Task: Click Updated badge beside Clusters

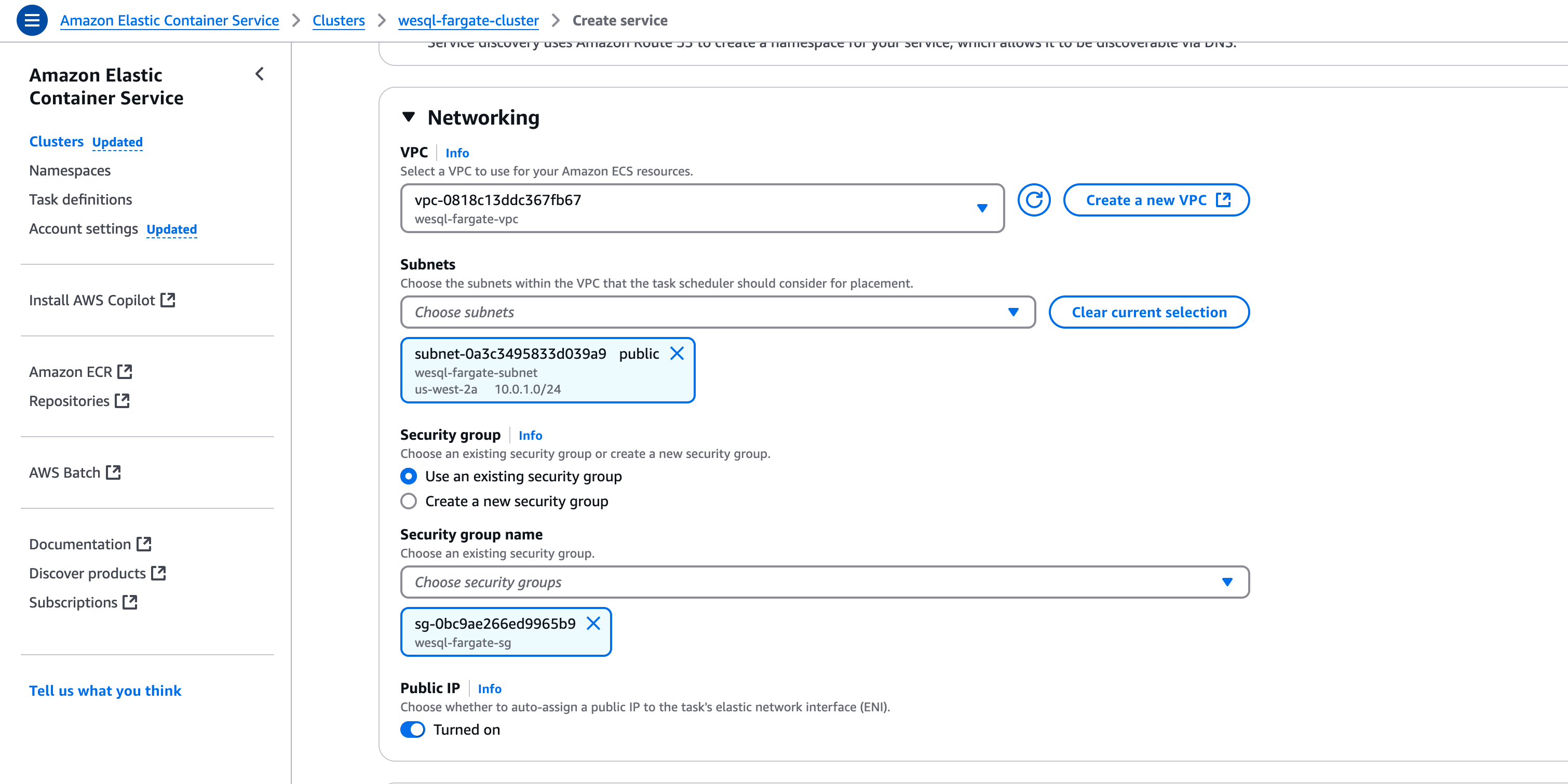Action: pyautogui.click(x=117, y=142)
